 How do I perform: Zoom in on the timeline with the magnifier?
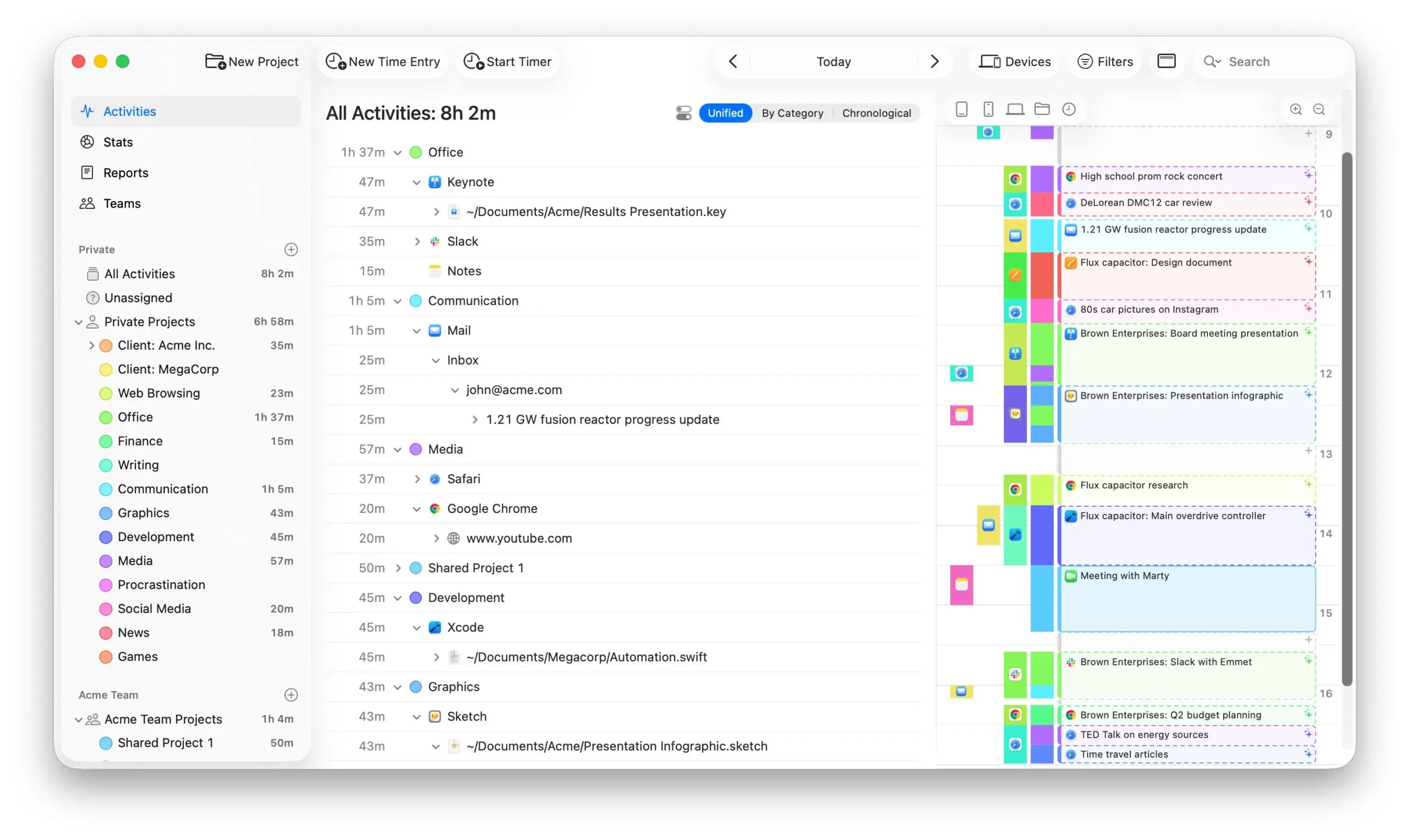click(x=1295, y=109)
